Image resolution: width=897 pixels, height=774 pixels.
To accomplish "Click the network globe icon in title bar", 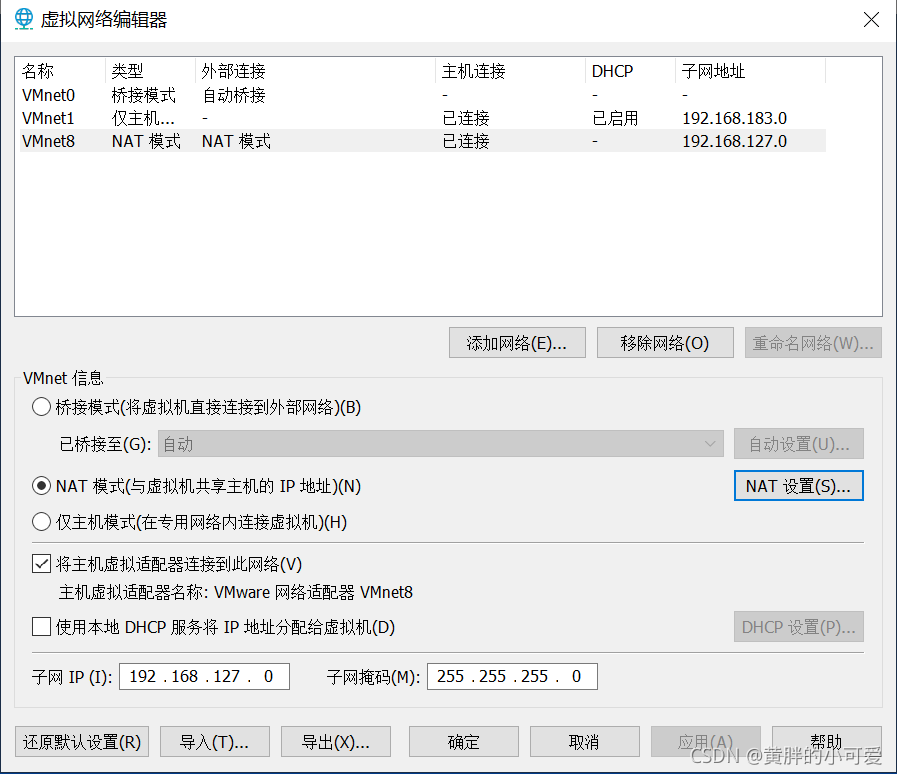I will pyautogui.click(x=23, y=19).
